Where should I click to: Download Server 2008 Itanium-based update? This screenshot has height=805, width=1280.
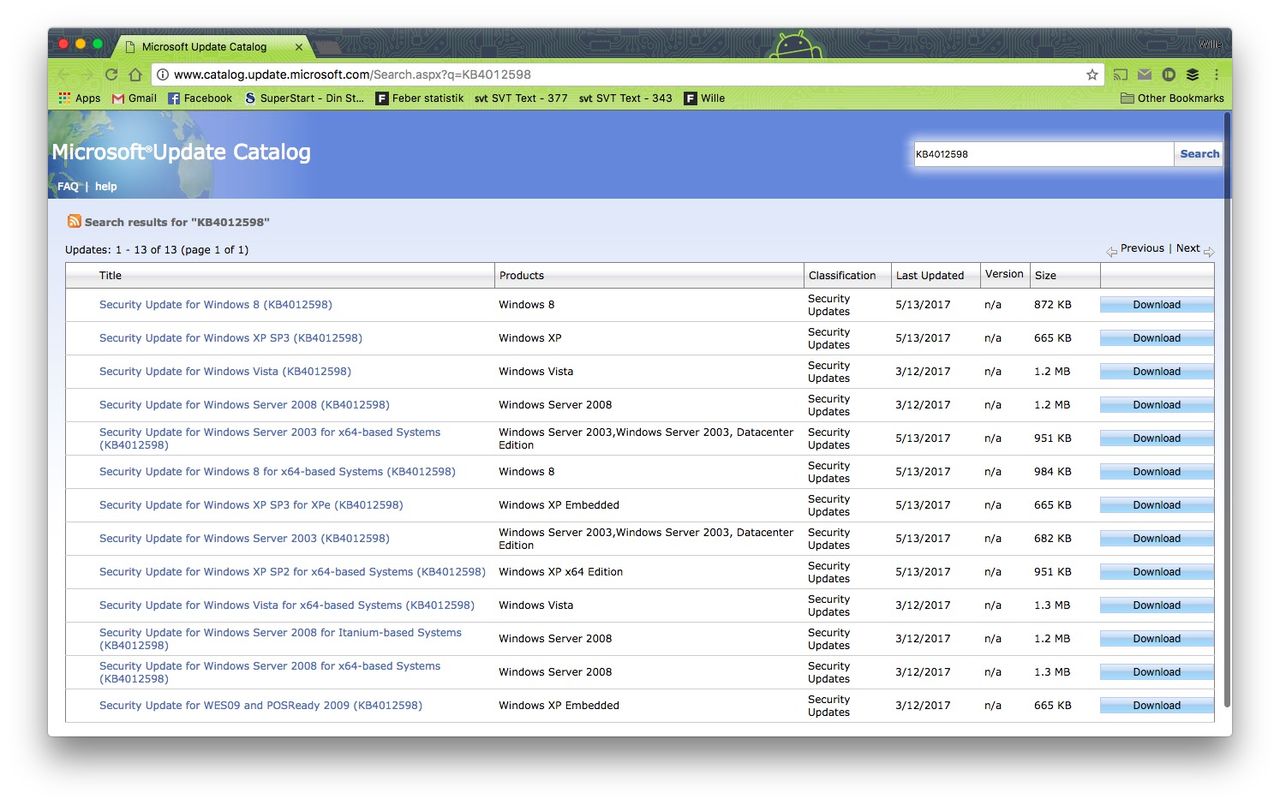(x=1156, y=639)
